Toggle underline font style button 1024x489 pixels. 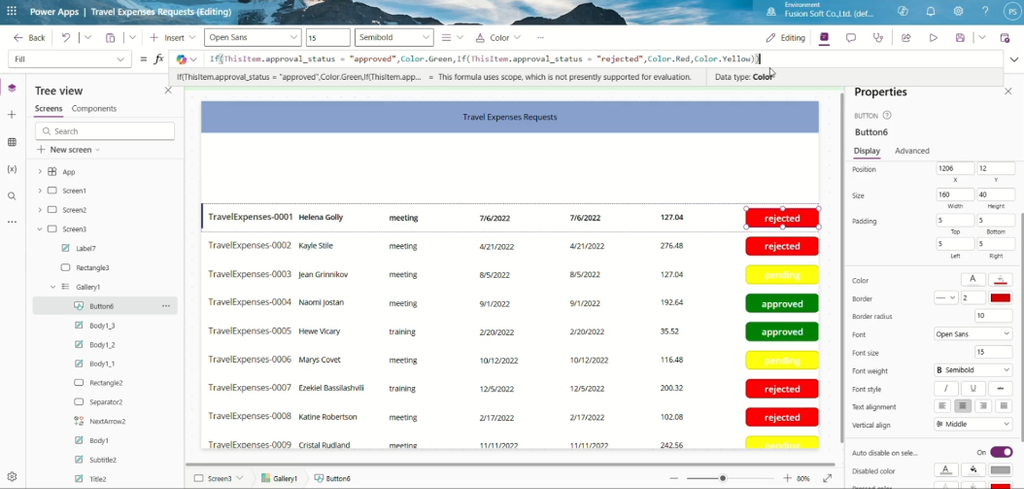[973, 388]
